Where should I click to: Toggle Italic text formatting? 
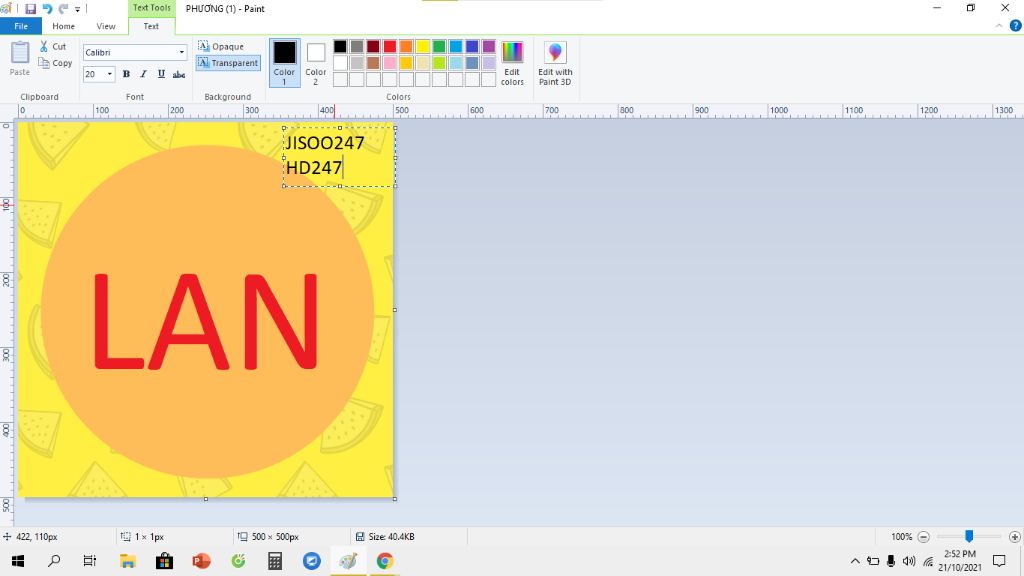(x=144, y=74)
